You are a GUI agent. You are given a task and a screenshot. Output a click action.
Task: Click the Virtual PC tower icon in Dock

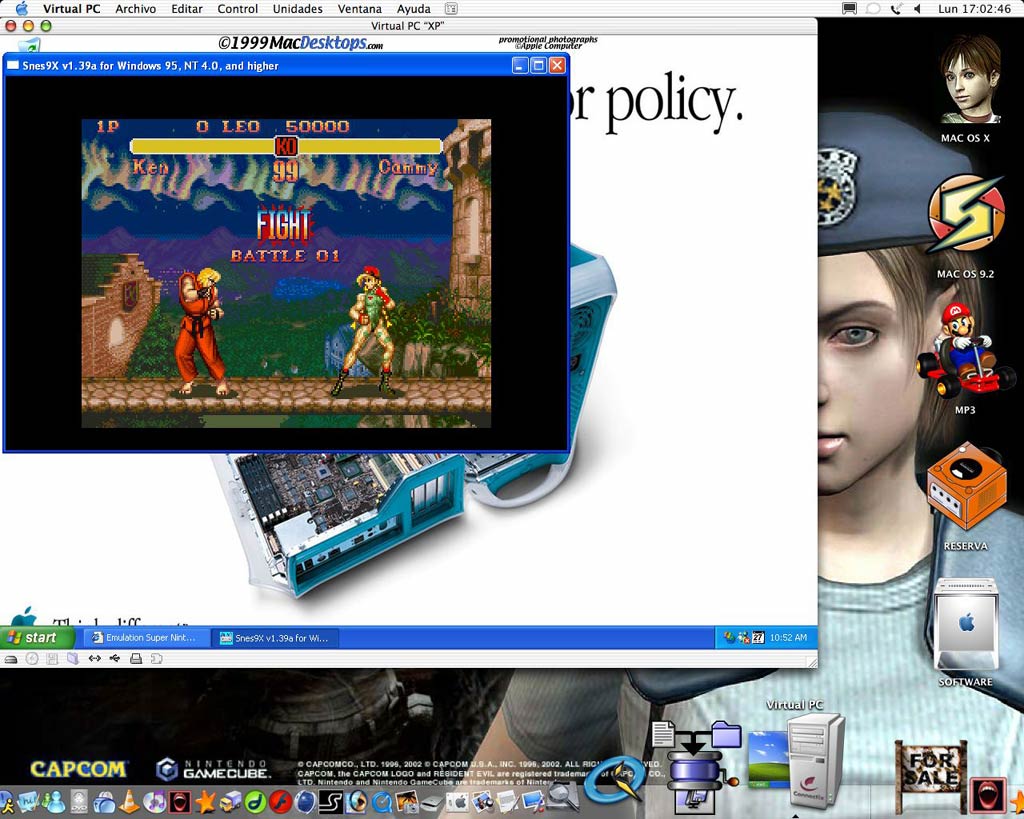[814, 760]
